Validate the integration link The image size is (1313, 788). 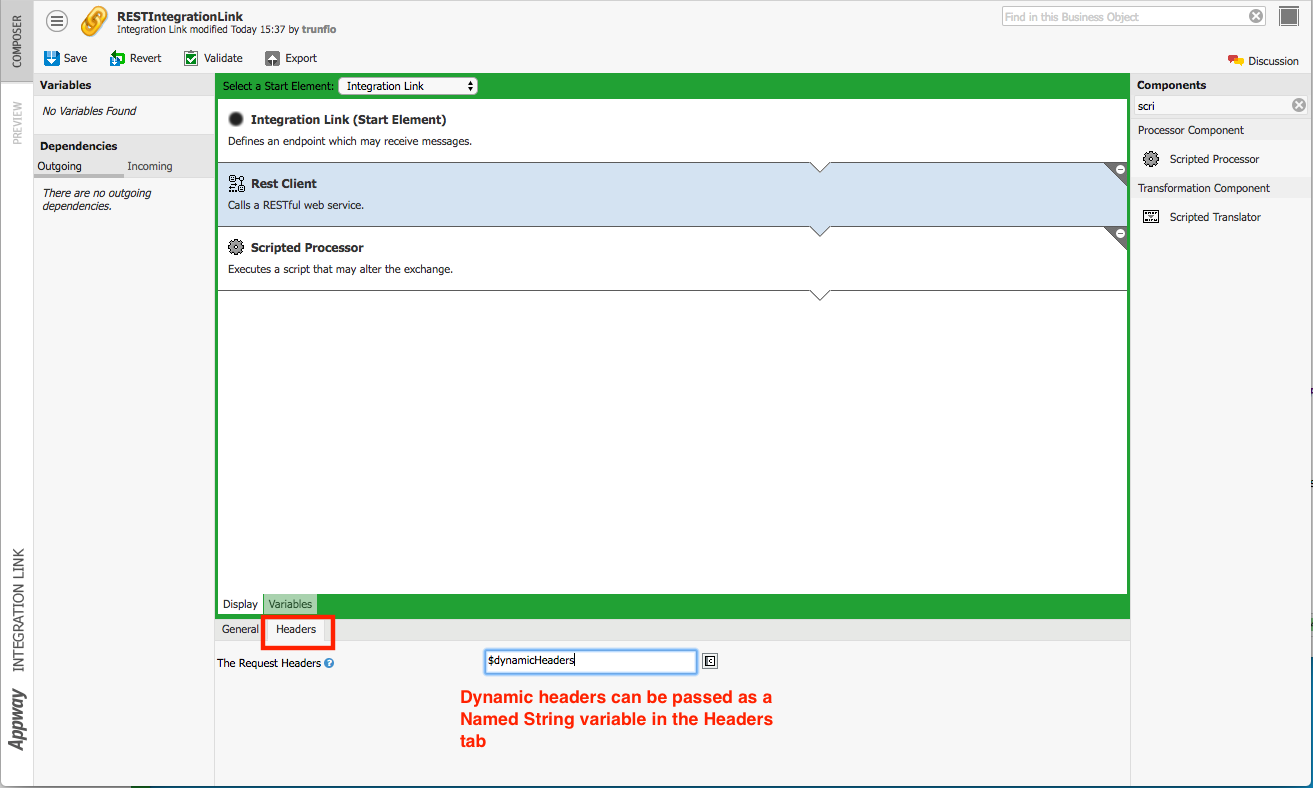pyautogui.click(x=213, y=58)
